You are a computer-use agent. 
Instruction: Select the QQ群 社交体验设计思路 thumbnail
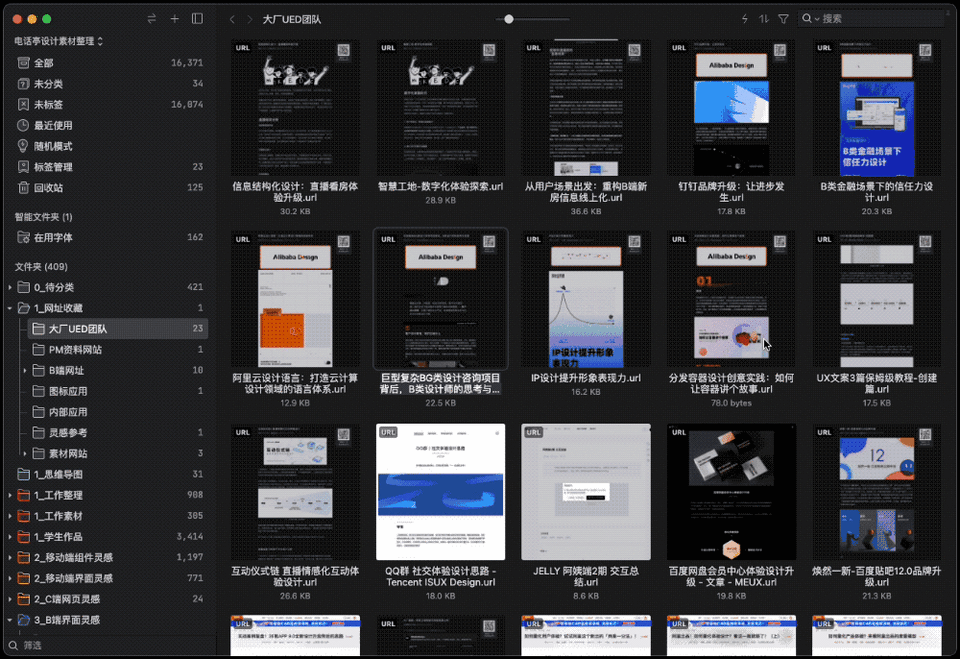point(441,492)
